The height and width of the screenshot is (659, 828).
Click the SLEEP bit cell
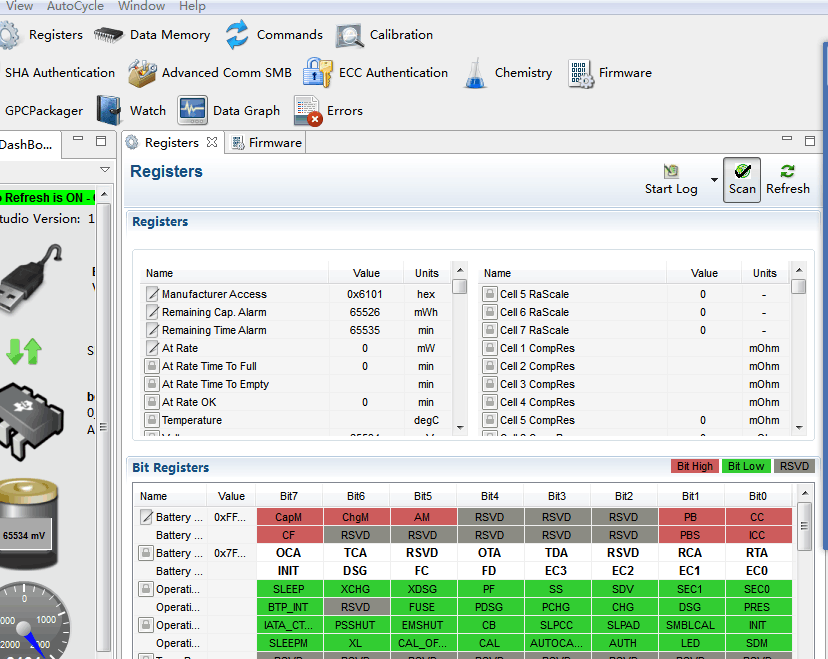pos(289,589)
